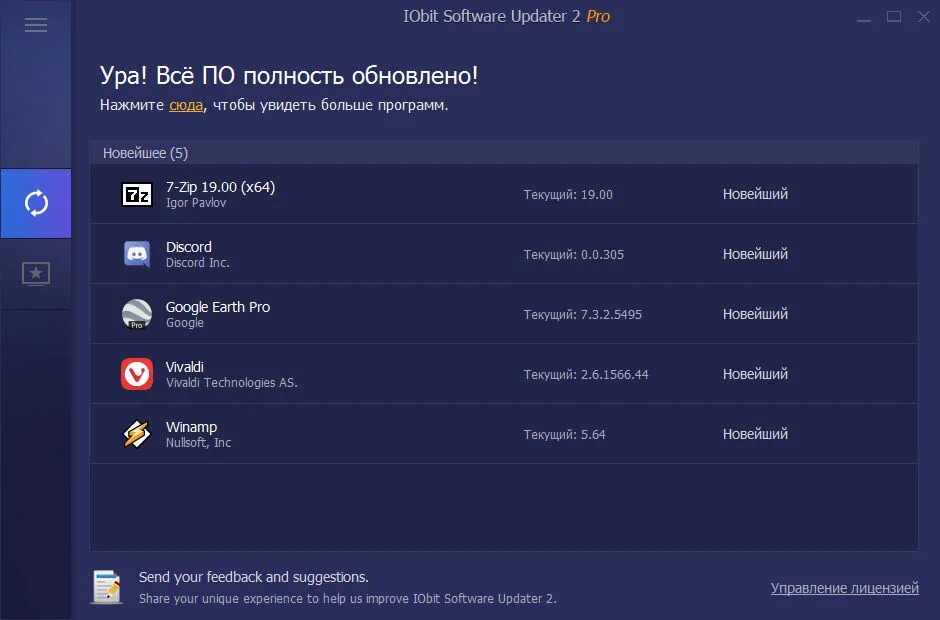Select the 'Discord' program name

[x=188, y=247]
